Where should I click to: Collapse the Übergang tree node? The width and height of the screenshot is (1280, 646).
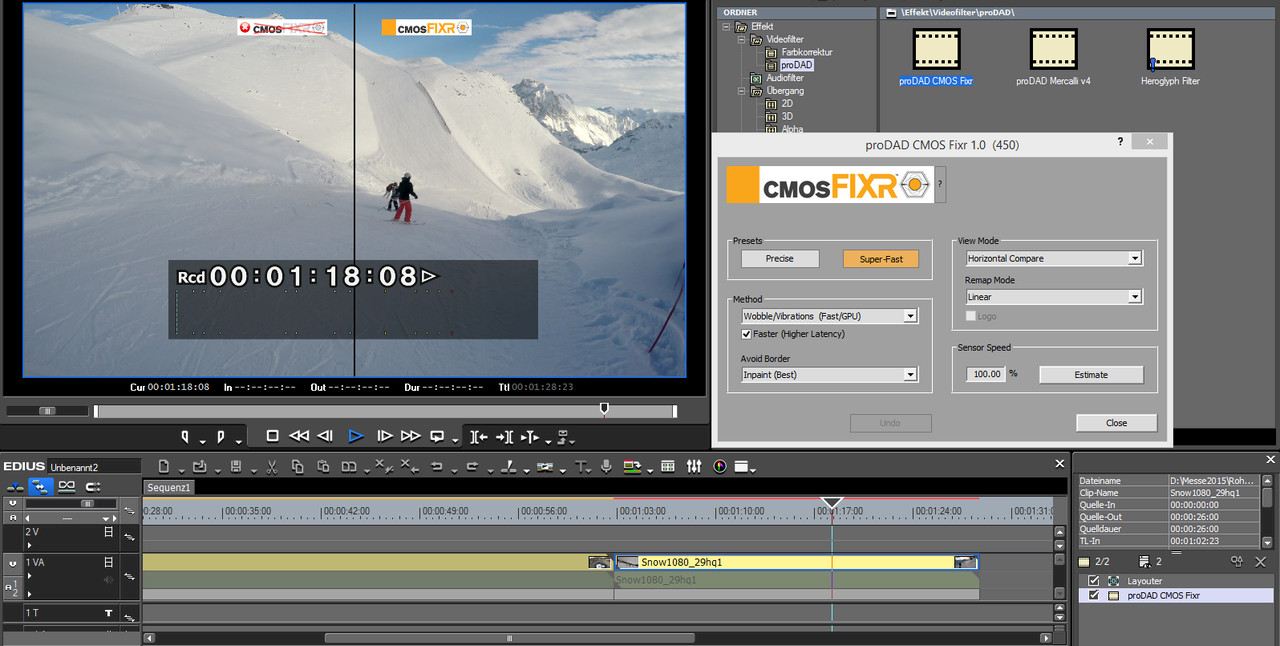click(x=742, y=91)
